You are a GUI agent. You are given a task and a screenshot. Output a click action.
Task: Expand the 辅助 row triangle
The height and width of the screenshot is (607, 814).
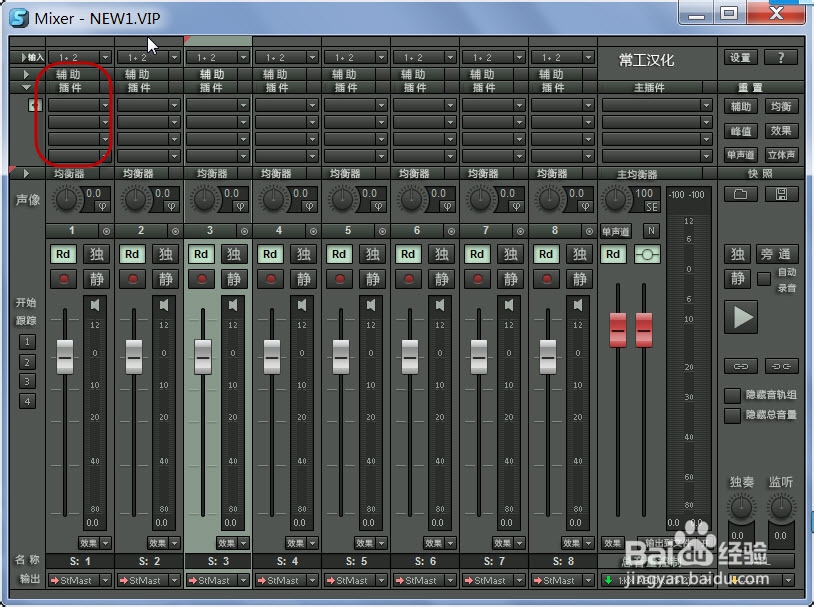(26, 74)
